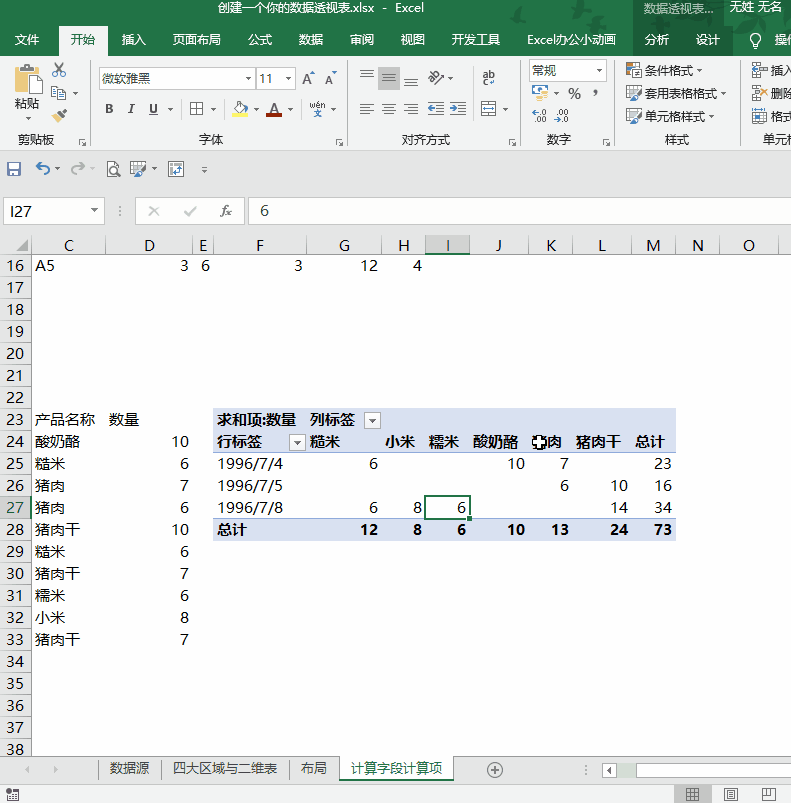
Task: Open font size dropdown
Action: (x=288, y=78)
